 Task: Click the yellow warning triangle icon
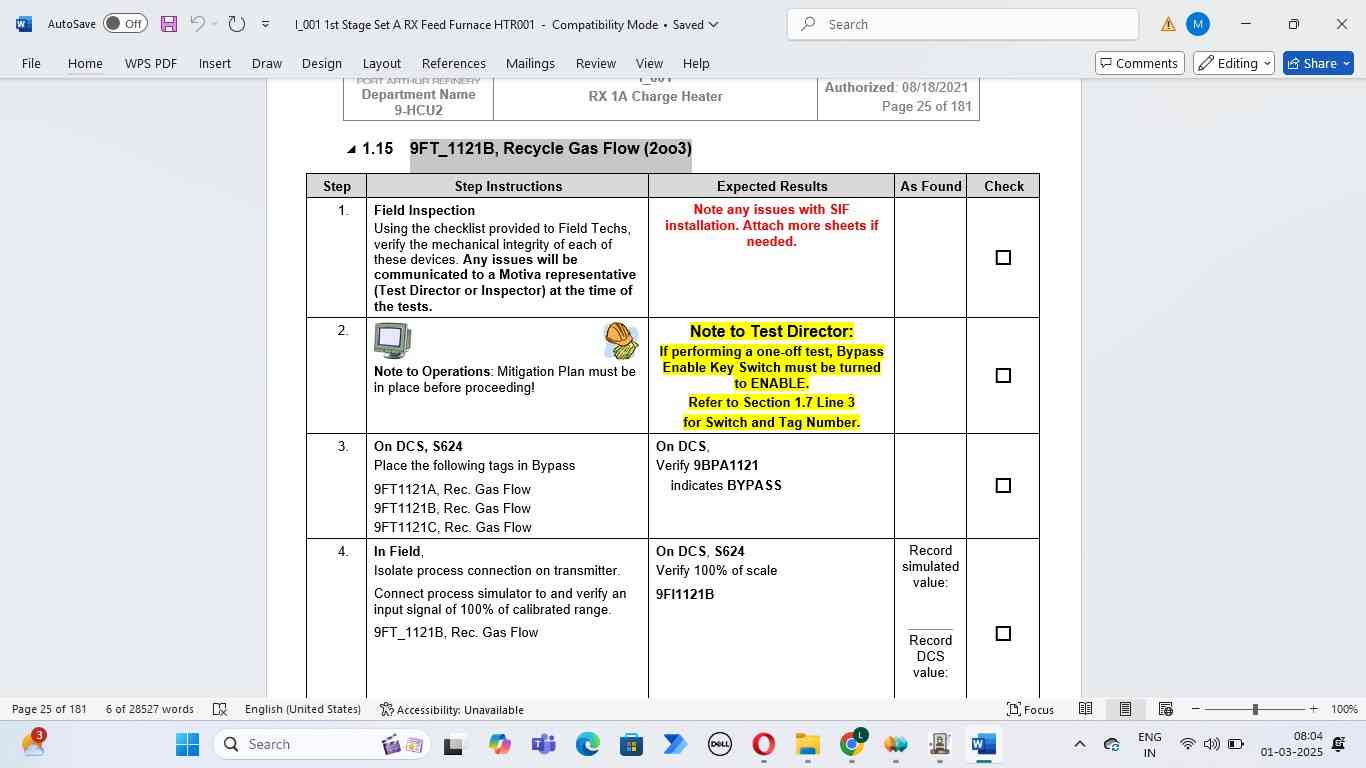tap(1168, 24)
